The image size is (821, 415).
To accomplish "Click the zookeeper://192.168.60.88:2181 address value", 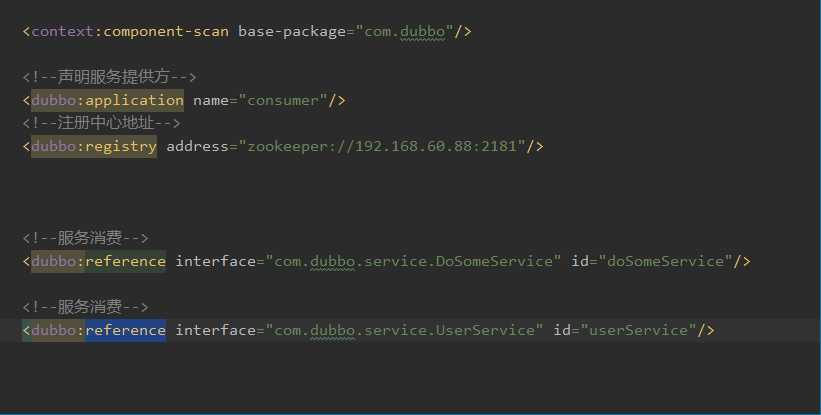I will coord(382,146).
